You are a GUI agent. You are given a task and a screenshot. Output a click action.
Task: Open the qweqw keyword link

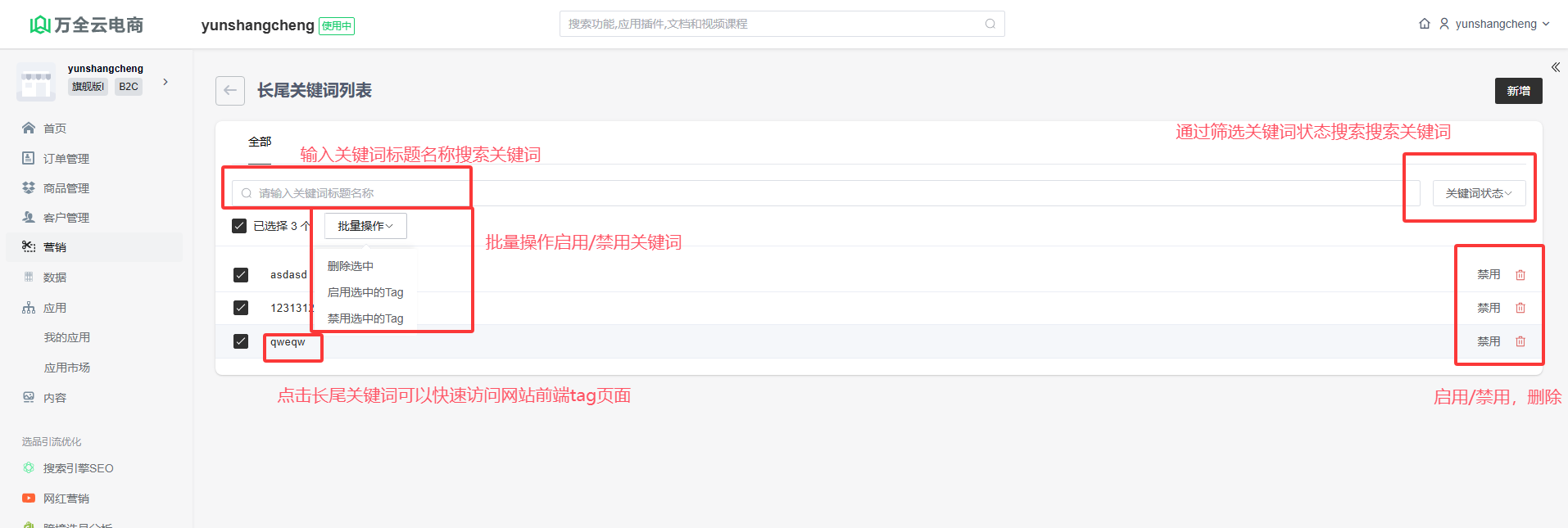coord(288,342)
